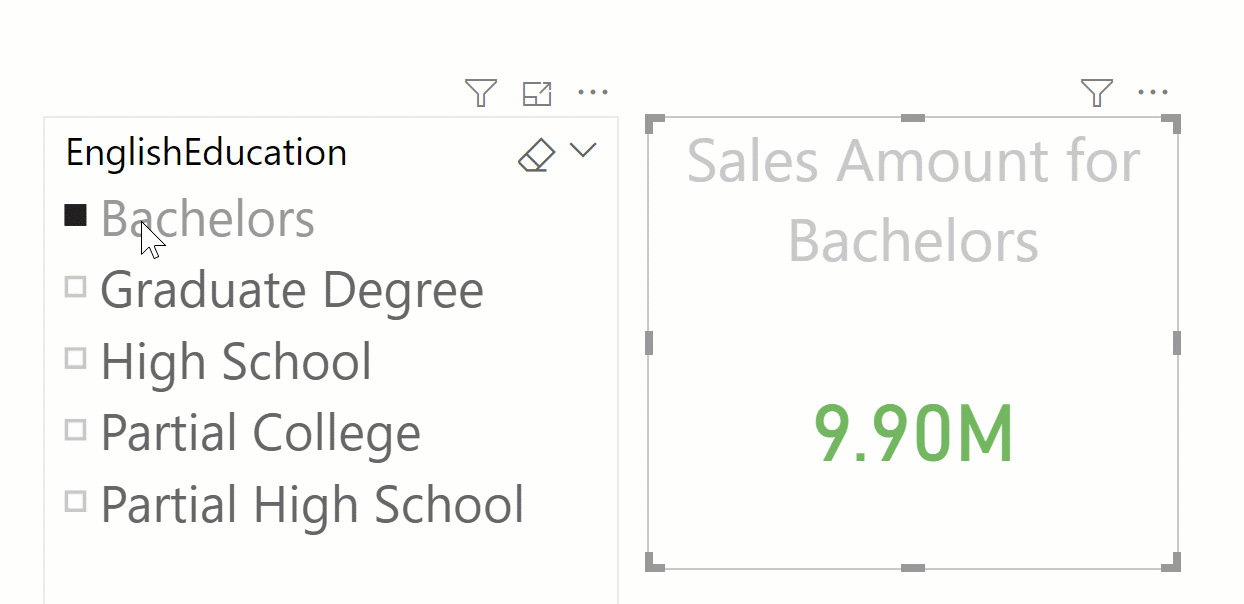Click the Sales Amount for Bachelors title

click(x=914, y=200)
